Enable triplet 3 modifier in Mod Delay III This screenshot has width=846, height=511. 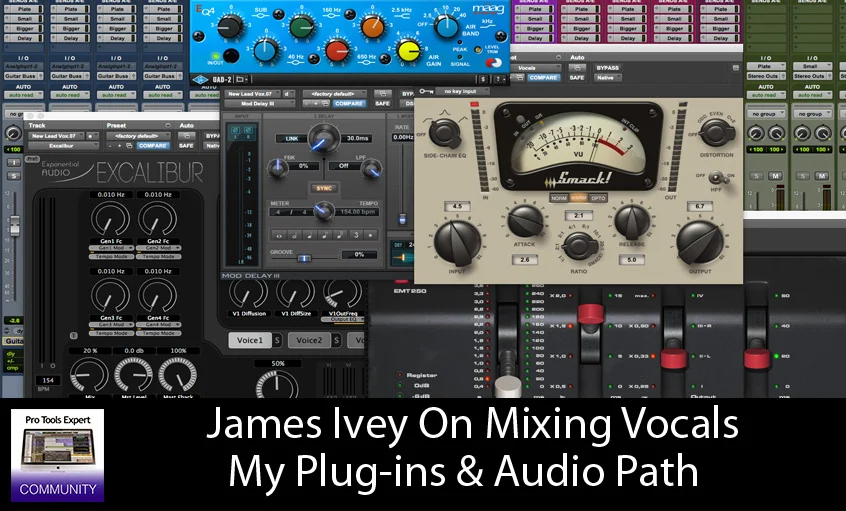(356, 235)
